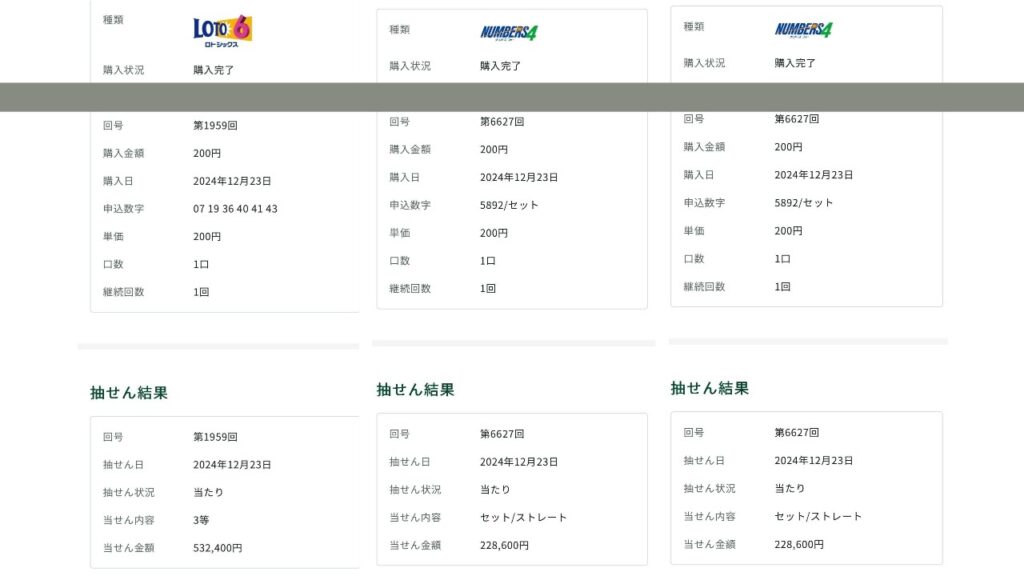The height and width of the screenshot is (576, 1024).
Task: Click セット/ストレート in the right panel
Action: tap(818, 516)
